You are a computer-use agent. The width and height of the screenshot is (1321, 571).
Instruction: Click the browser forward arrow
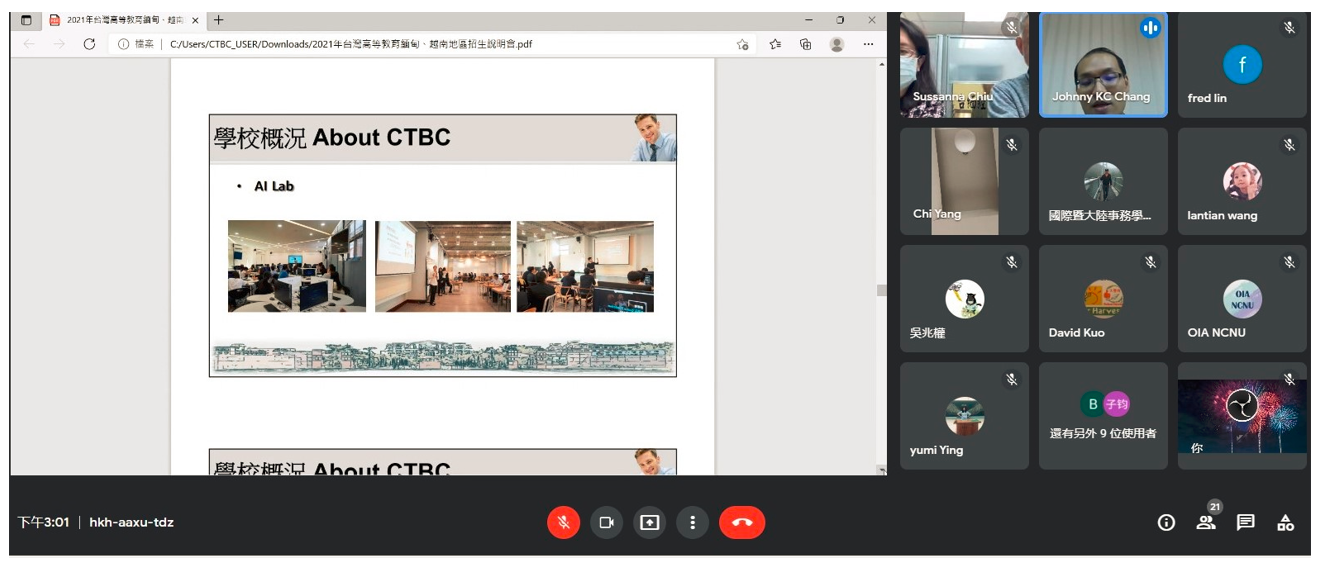tap(59, 44)
